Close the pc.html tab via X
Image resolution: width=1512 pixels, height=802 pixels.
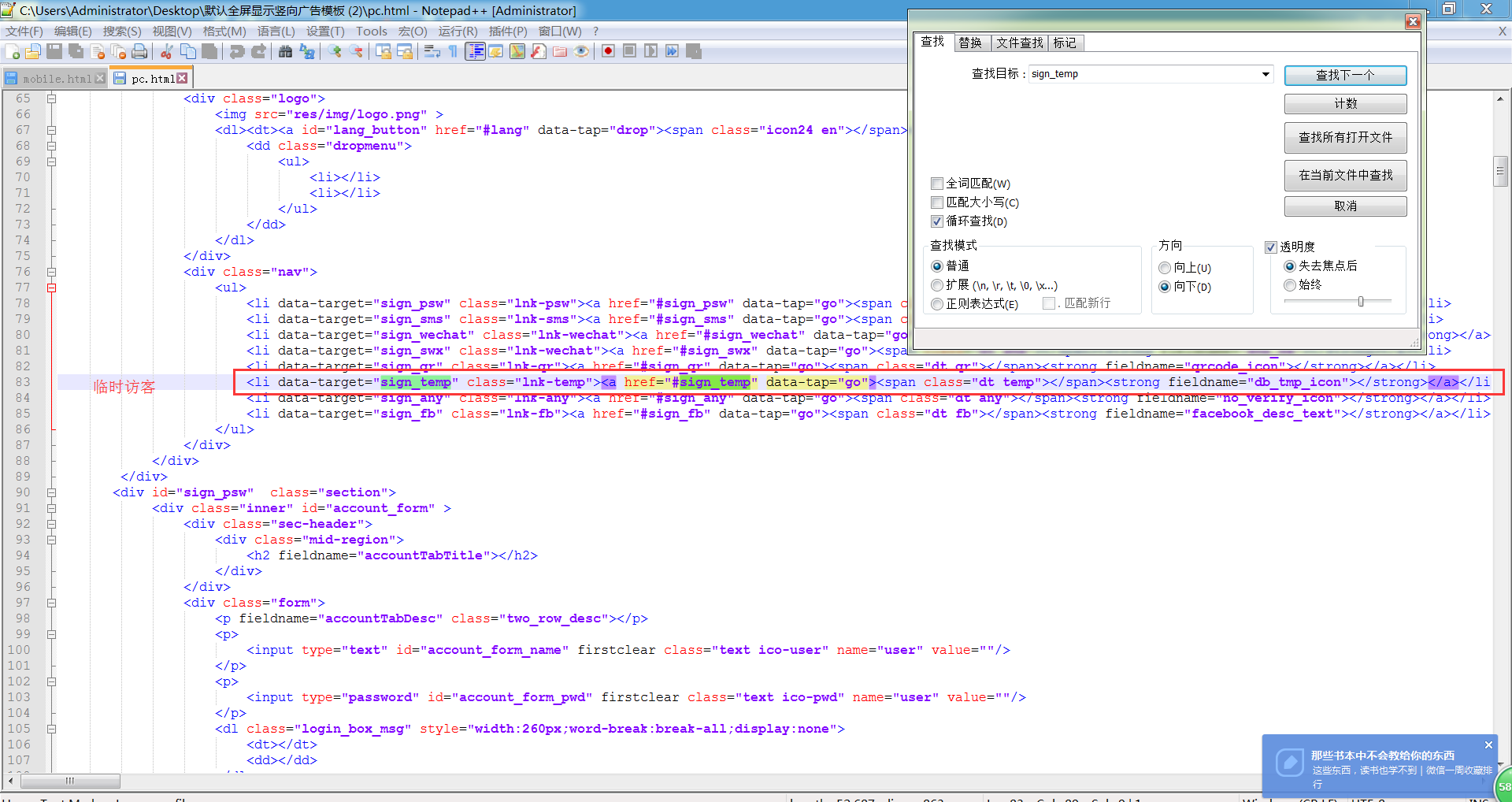(182, 78)
